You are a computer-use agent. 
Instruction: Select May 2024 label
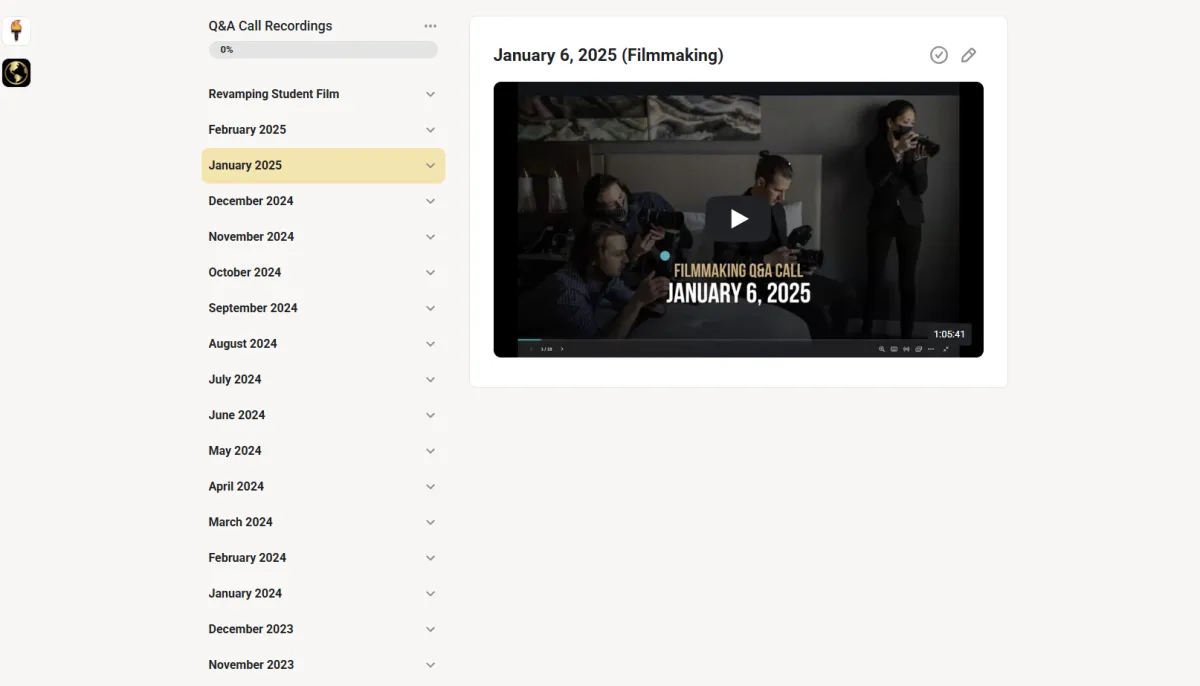click(235, 451)
